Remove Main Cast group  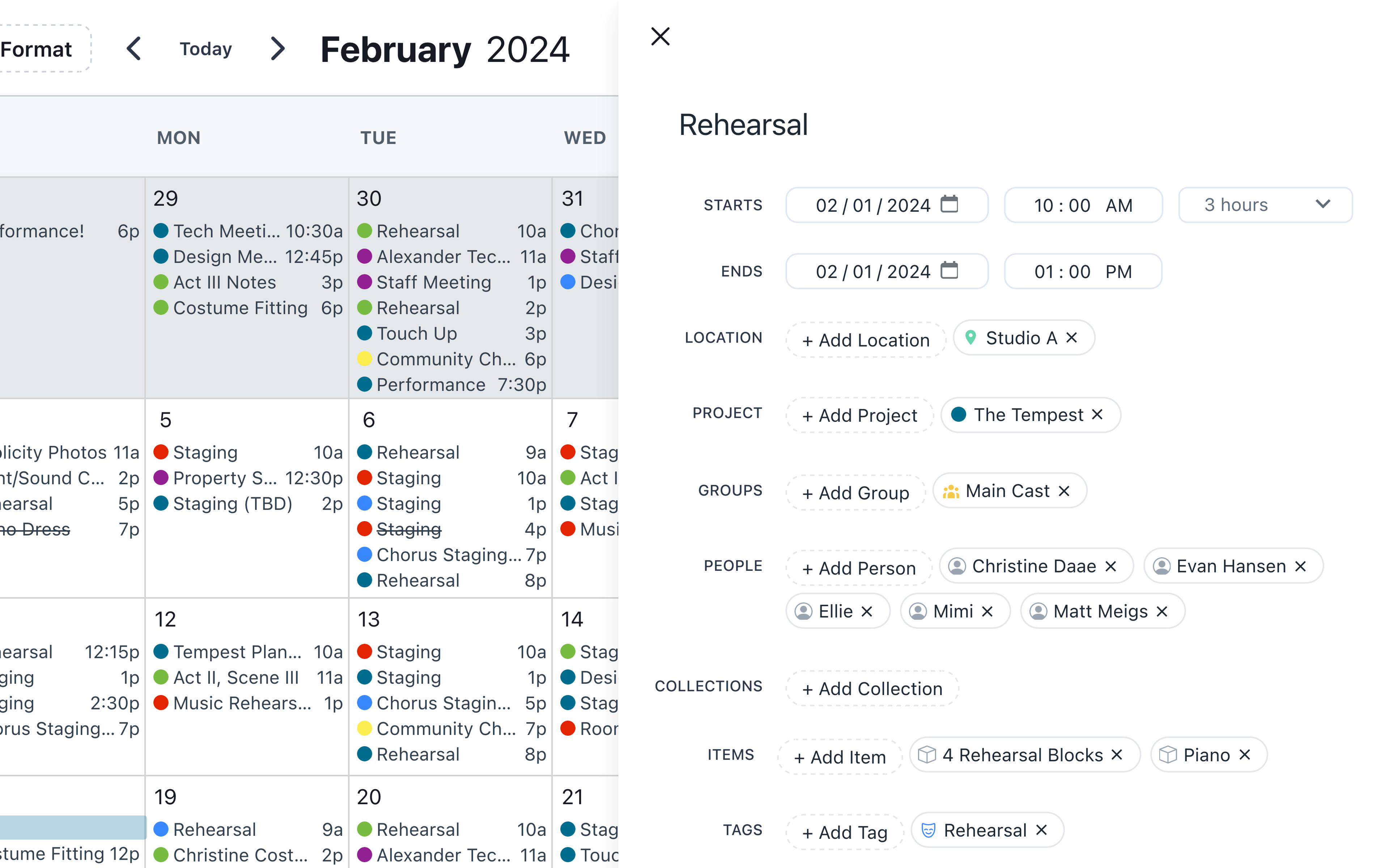(1063, 491)
